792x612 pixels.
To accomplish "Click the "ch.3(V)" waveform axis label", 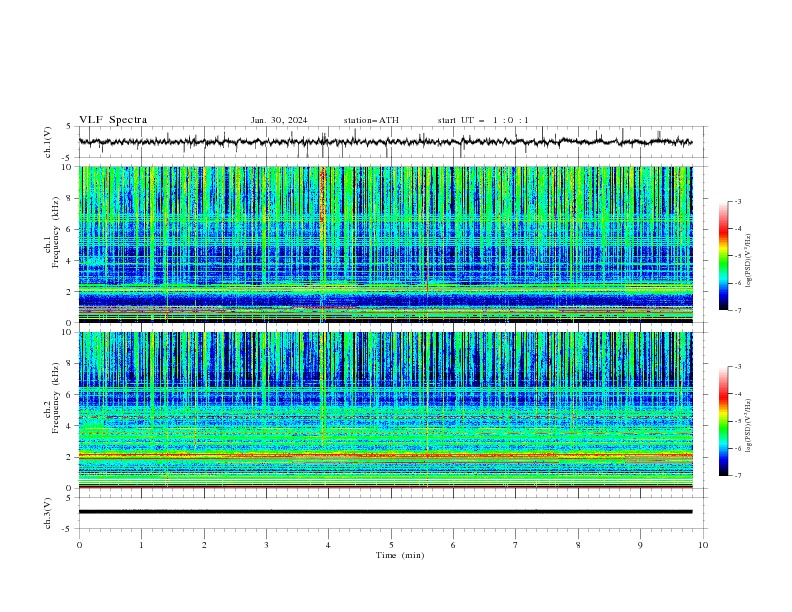I will pos(48,513).
